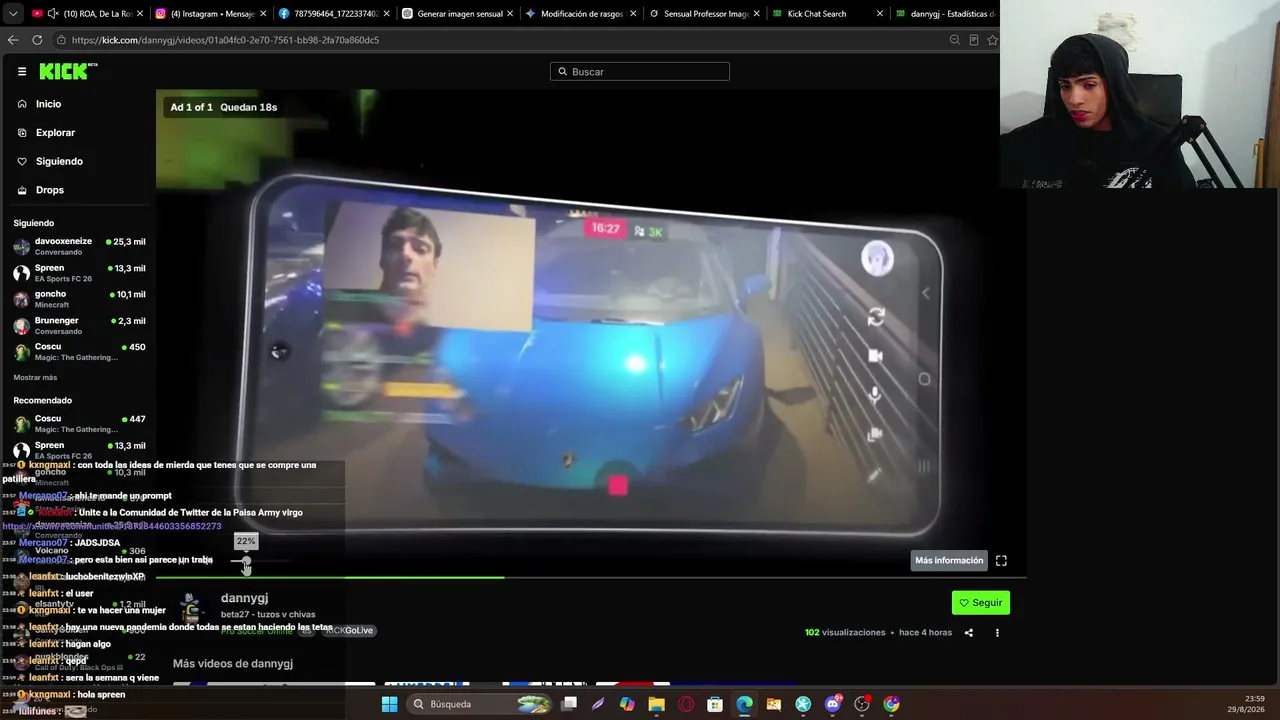This screenshot has height=720, width=1280.
Task: Share the video with the share icon
Action: 968,633
